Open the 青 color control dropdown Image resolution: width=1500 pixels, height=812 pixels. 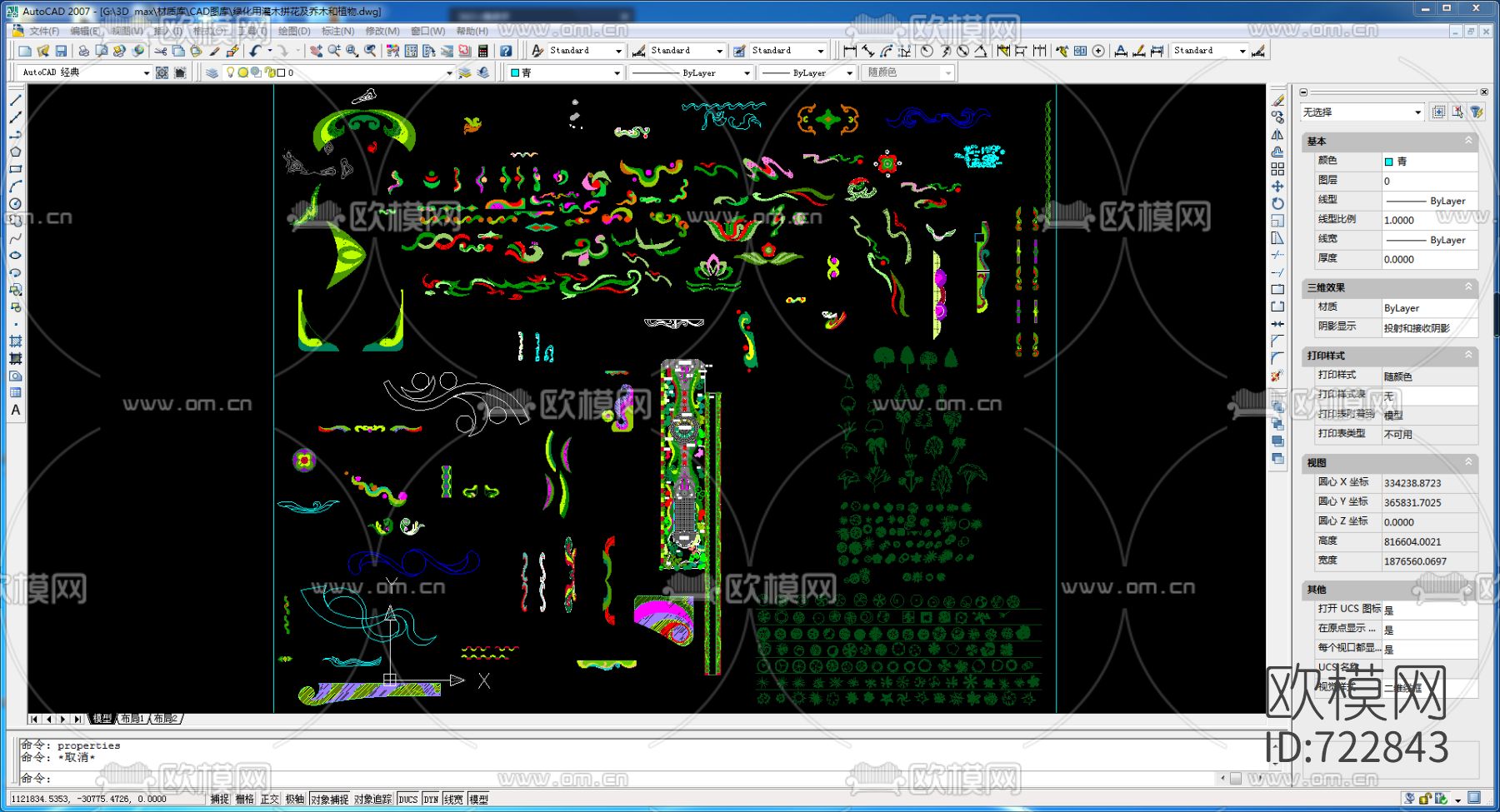tap(617, 72)
